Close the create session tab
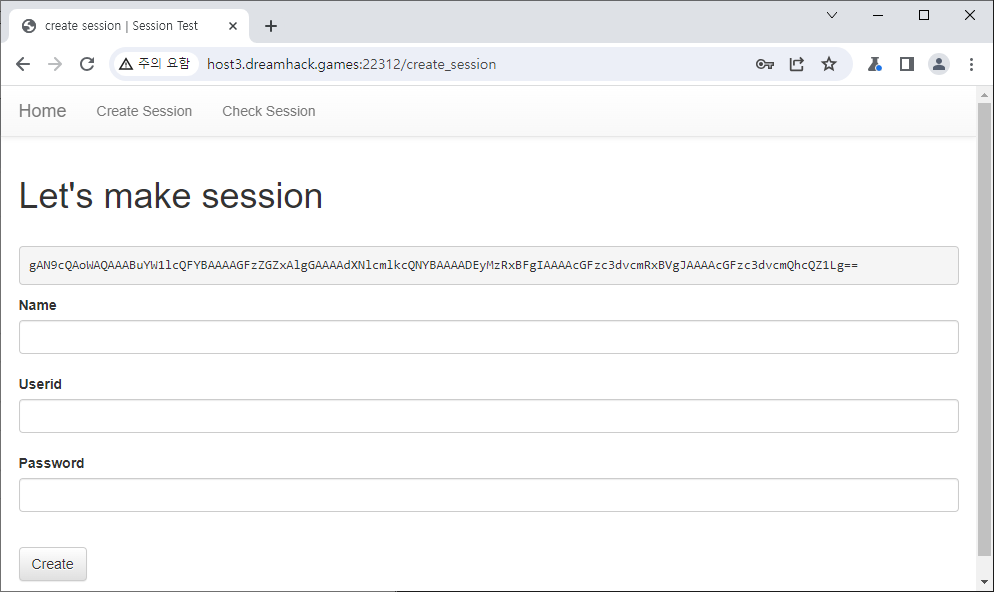Image resolution: width=994 pixels, height=592 pixels. (233, 26)
